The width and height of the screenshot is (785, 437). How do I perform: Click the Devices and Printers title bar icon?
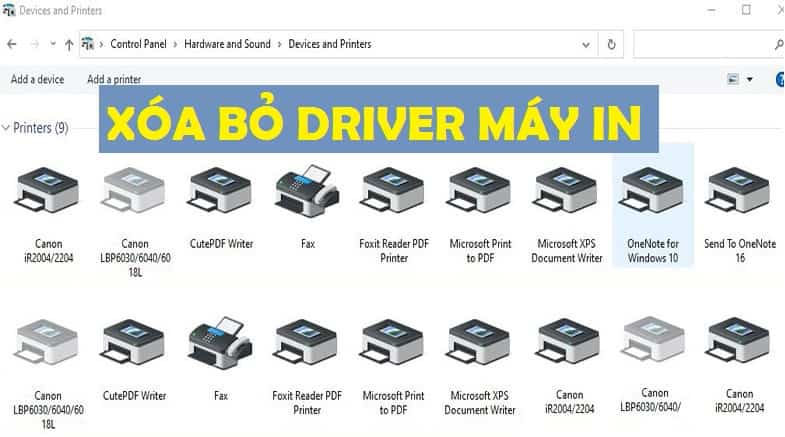(x=9, y=10)
